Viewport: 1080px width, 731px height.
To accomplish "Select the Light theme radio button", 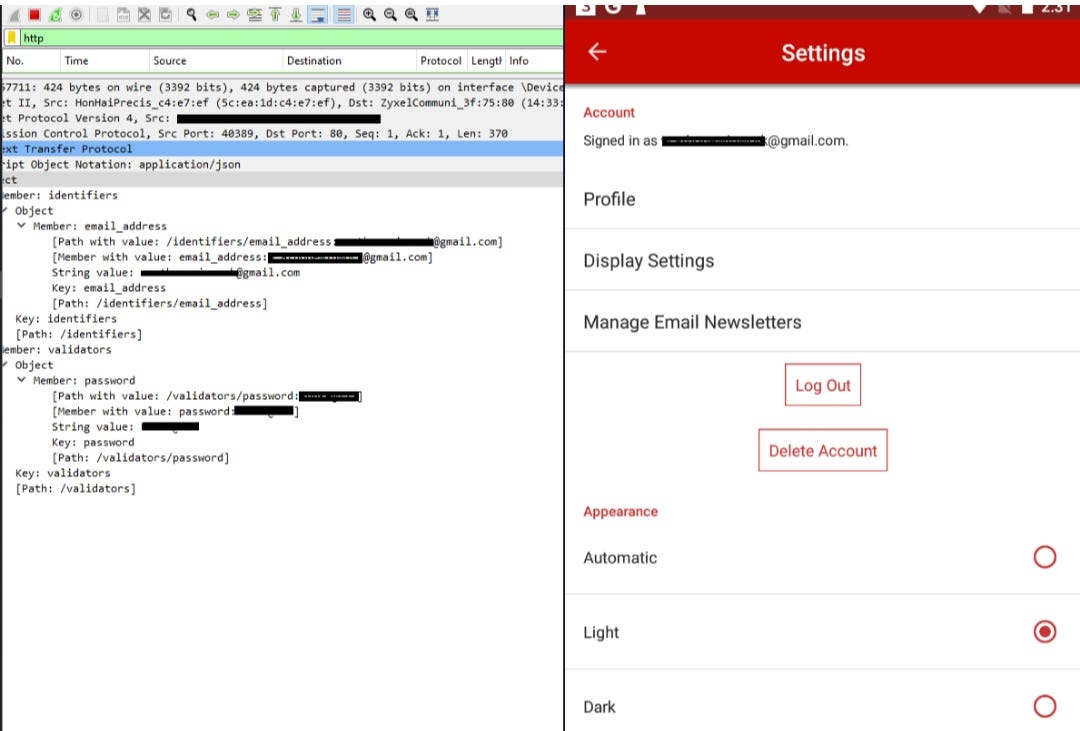I will coord(1044,631).
